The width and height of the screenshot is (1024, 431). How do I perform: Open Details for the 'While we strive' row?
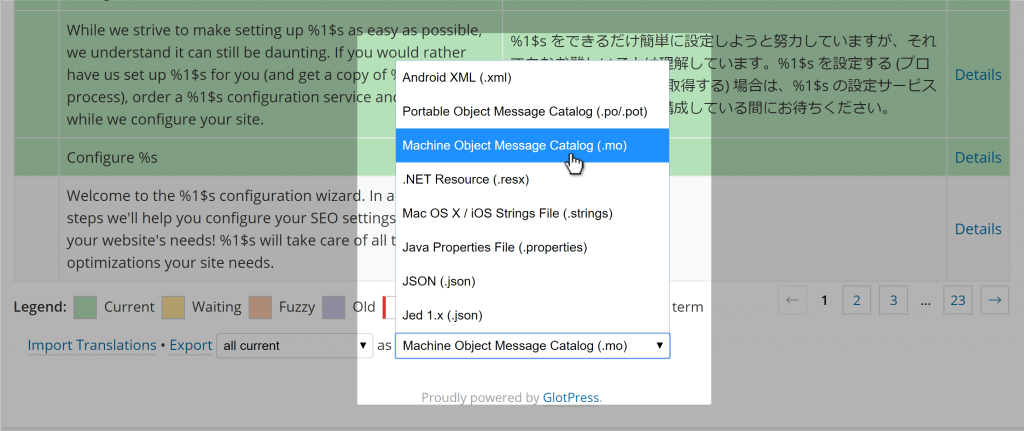[978, 75]
